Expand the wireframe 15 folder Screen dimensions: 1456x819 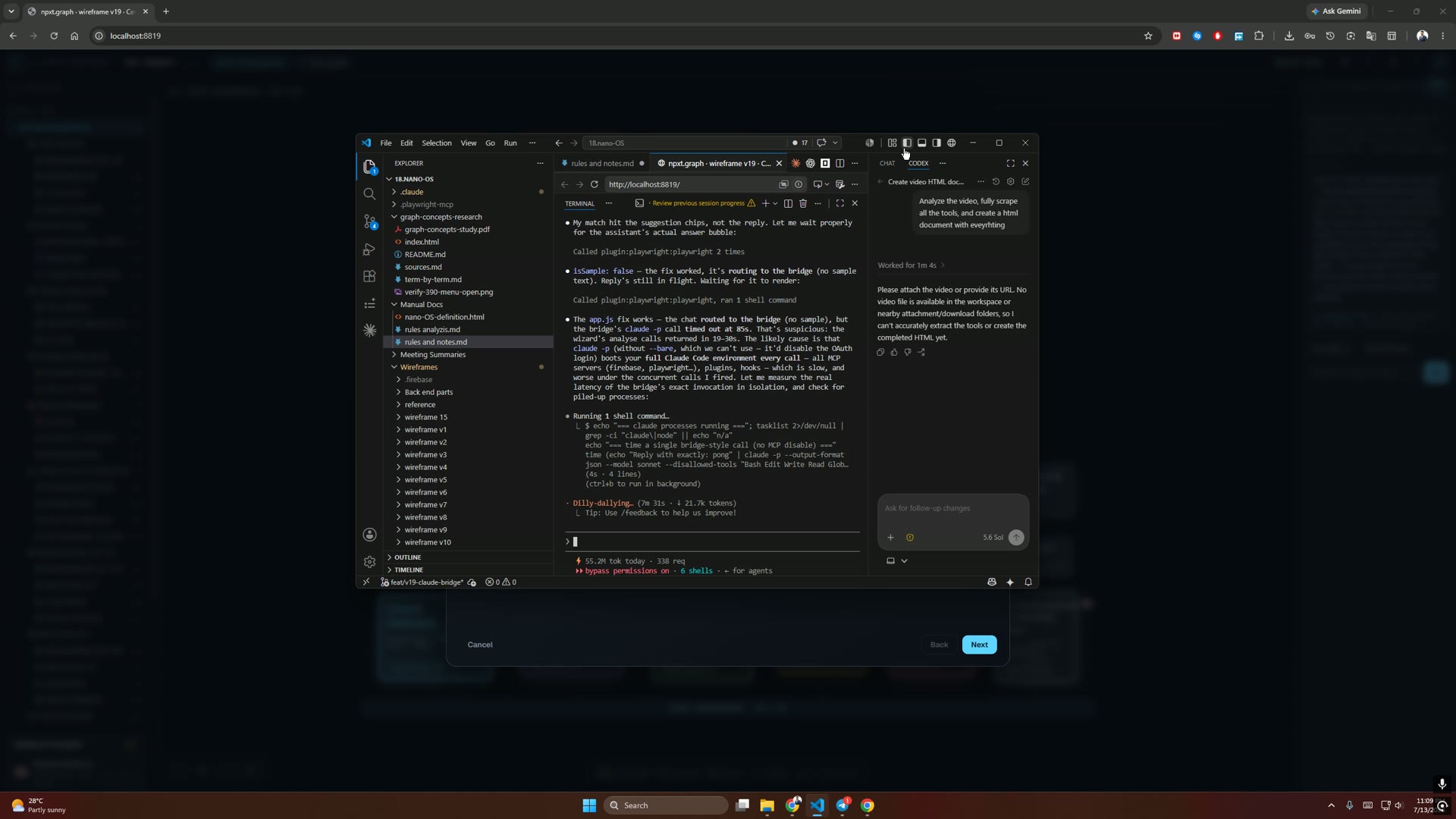point(466,417)
